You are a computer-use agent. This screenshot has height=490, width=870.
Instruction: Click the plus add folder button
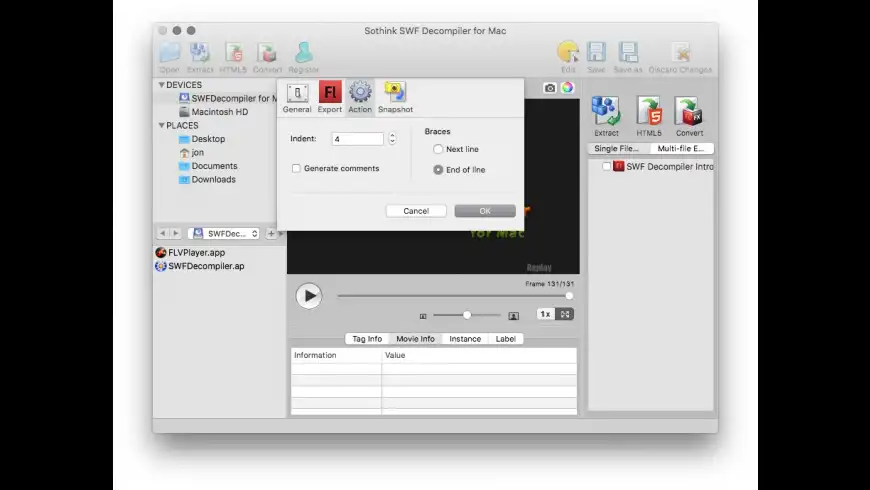click(271, 234)
